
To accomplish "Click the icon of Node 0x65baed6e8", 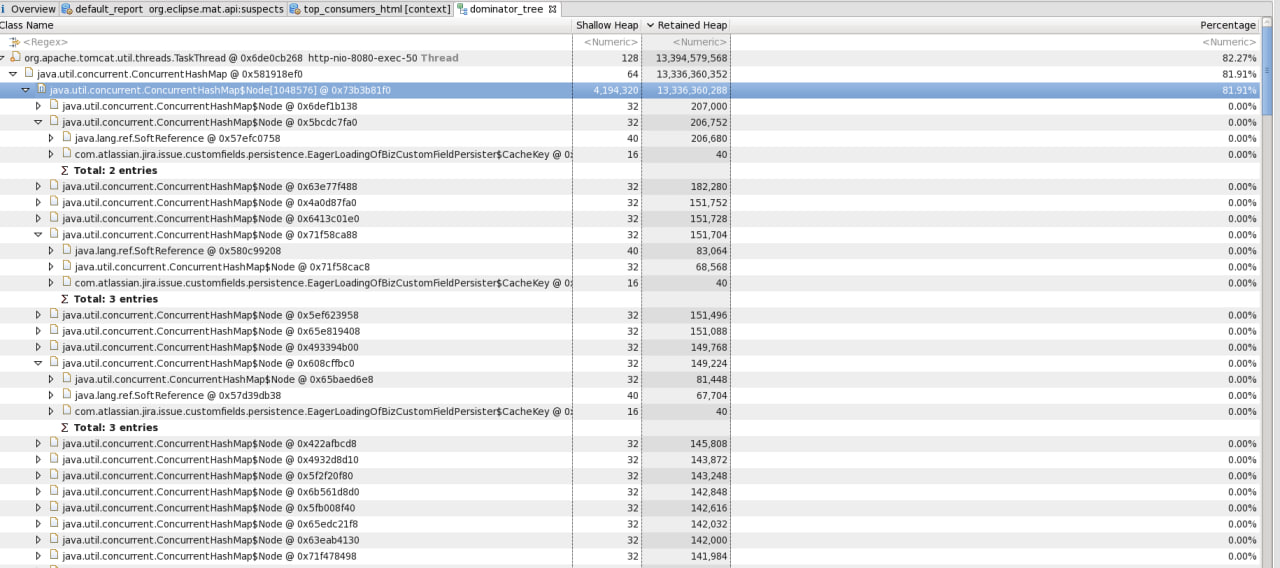I will 67,379.
